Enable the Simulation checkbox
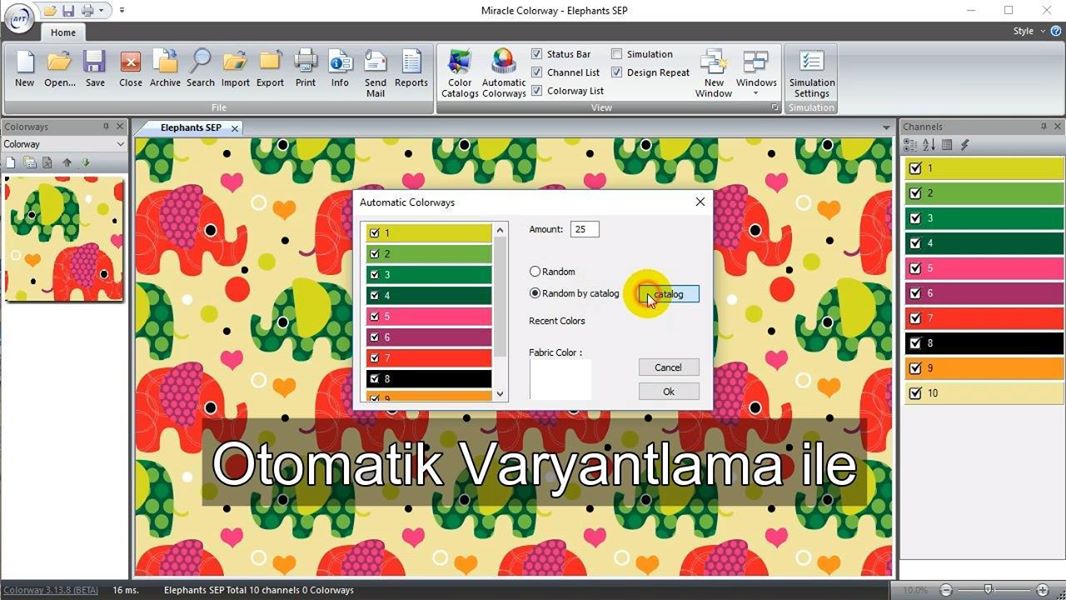 click(x=617, y=54)
